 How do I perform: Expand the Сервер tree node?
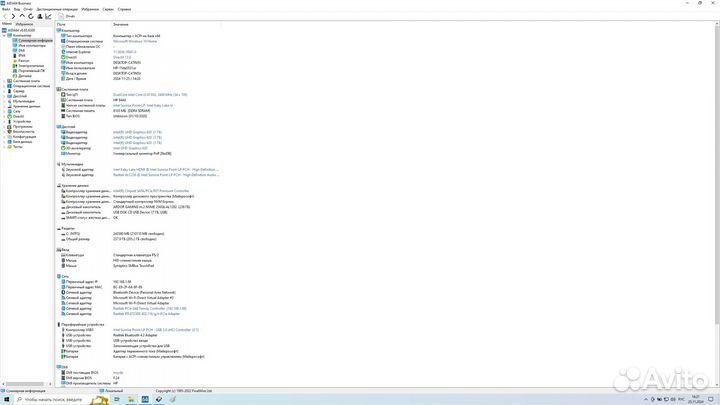tap(4, 91)
